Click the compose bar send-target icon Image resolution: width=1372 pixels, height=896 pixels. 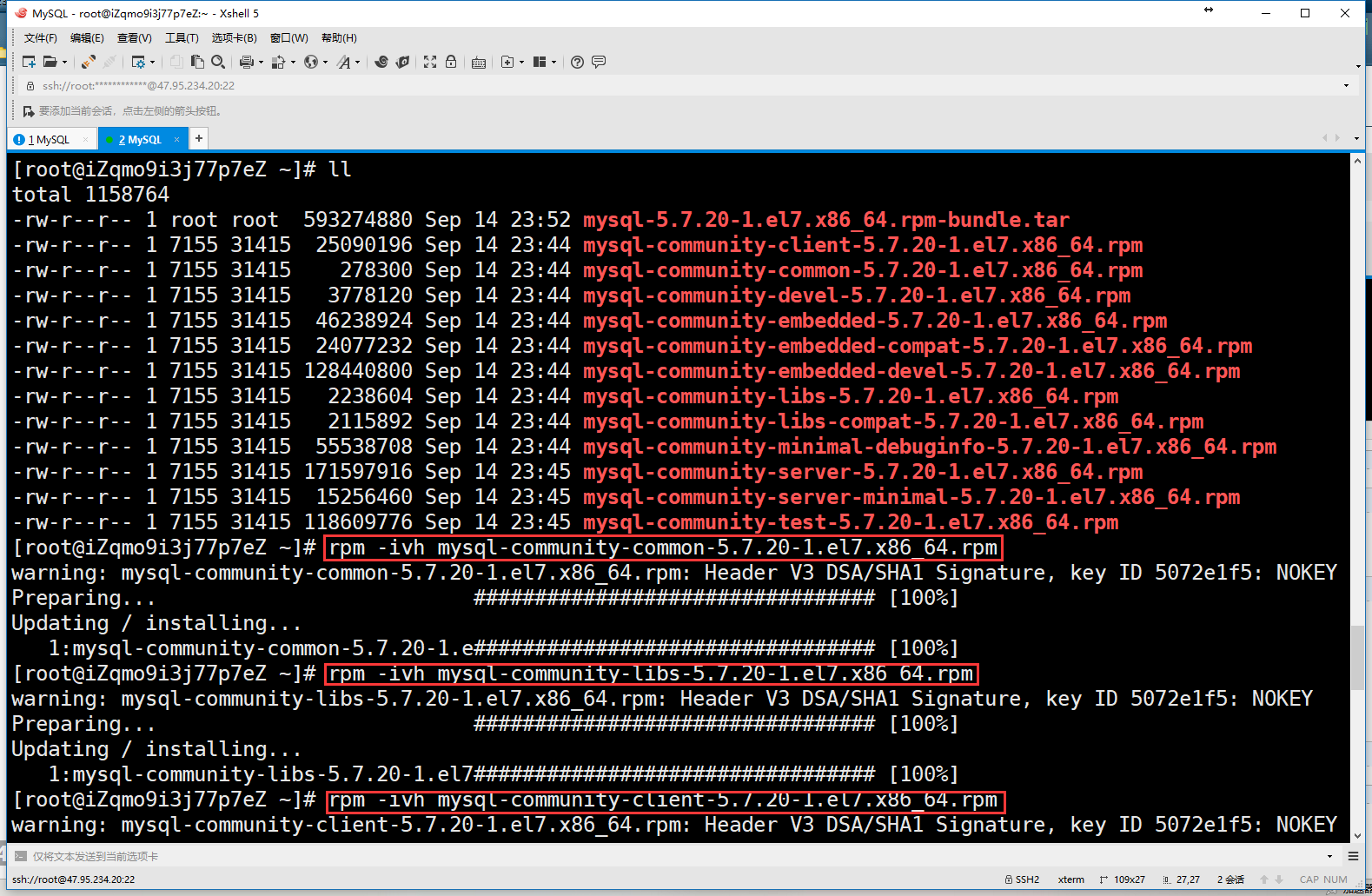21,856
